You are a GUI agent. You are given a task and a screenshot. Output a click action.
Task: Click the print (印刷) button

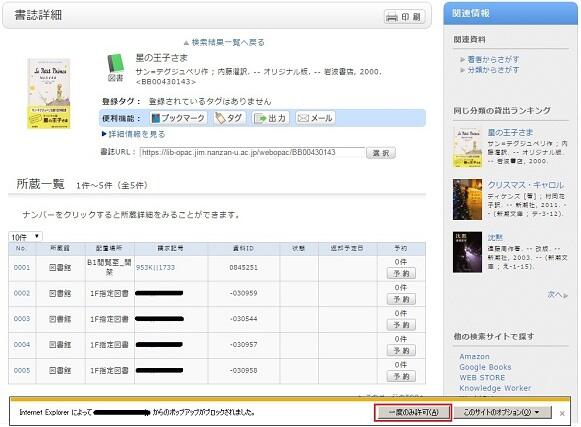click(x=404, y=17)
